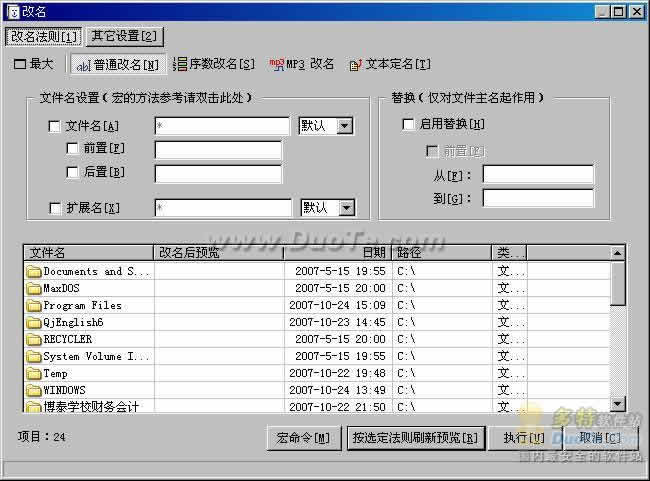Image resolution: width=650 pixels, height=481 pixels.
Task: Select the RECYCLER folder icon
Action: pos(33,340)
